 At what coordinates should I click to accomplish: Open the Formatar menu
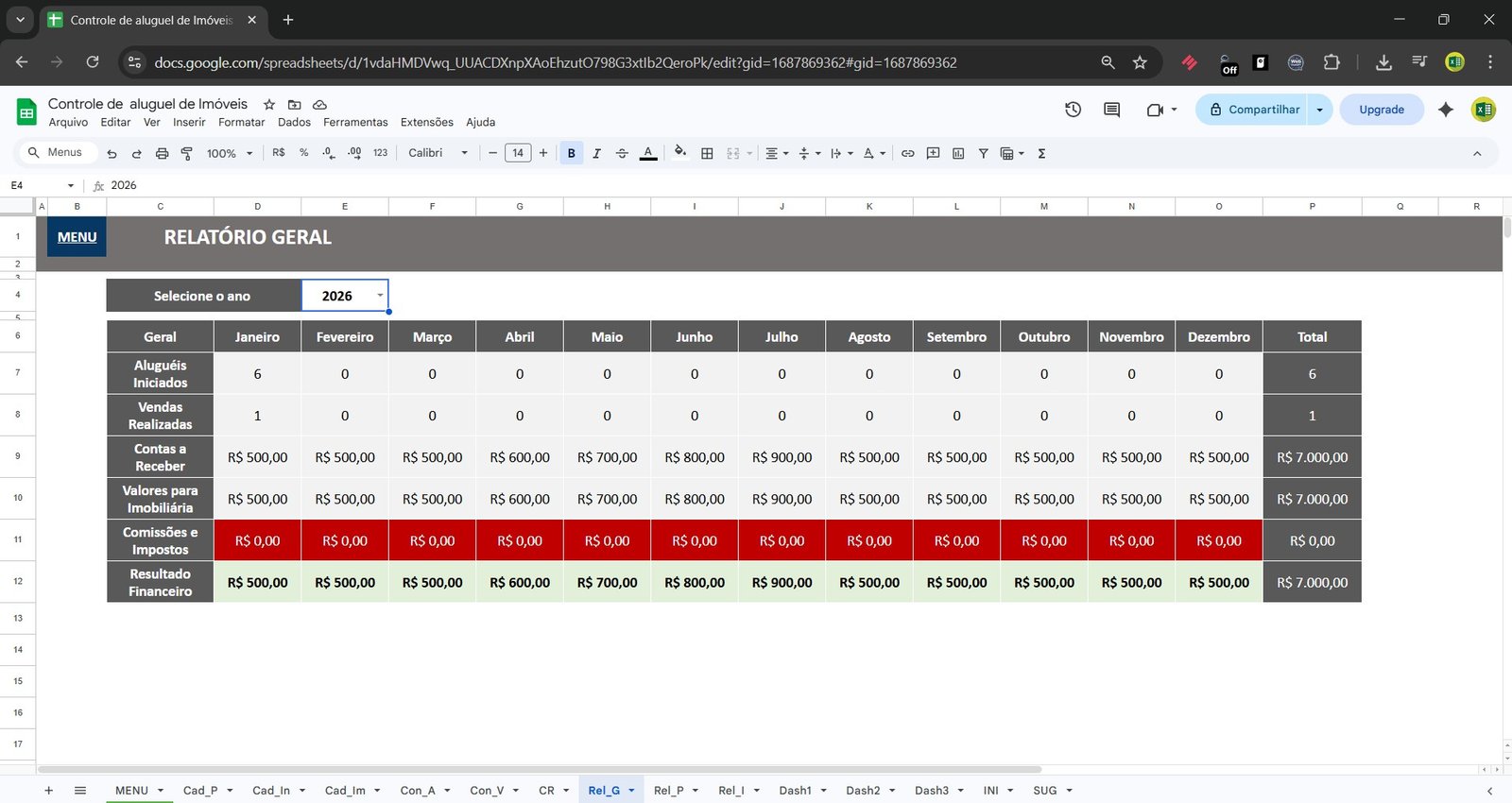[241, 122]
